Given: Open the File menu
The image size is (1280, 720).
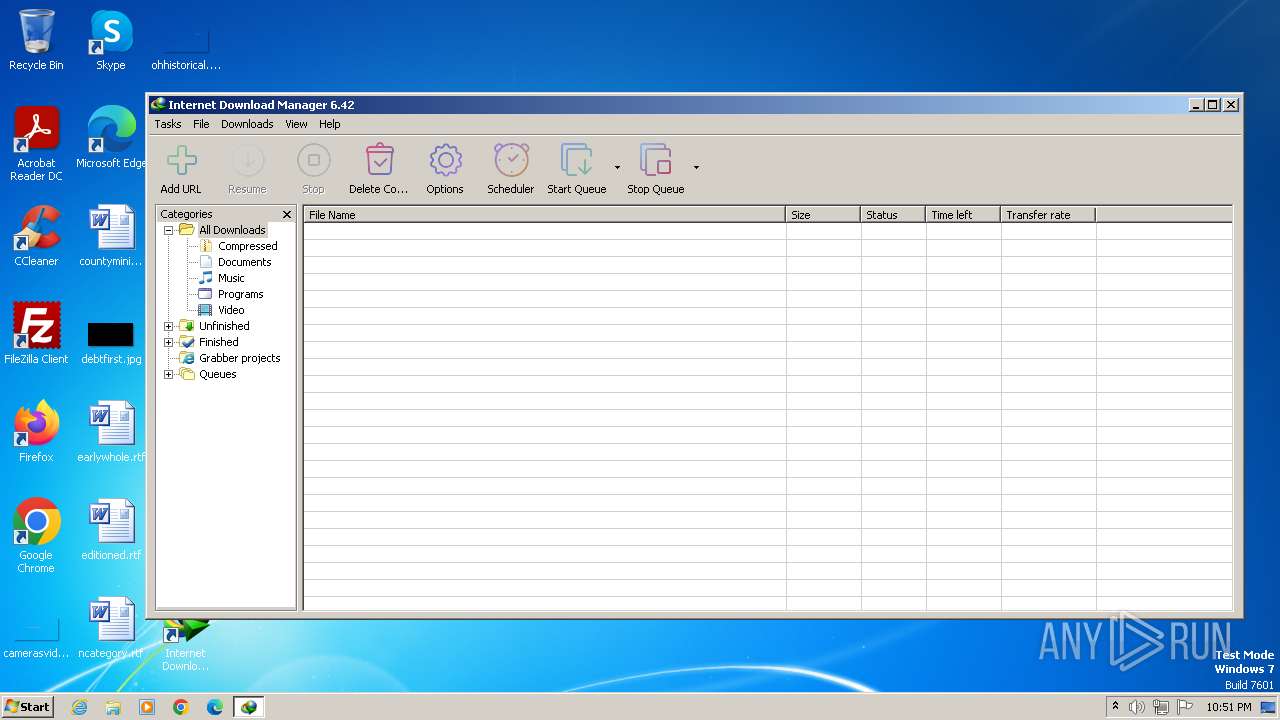Looking at the screenshot, I should coord(201,124).
